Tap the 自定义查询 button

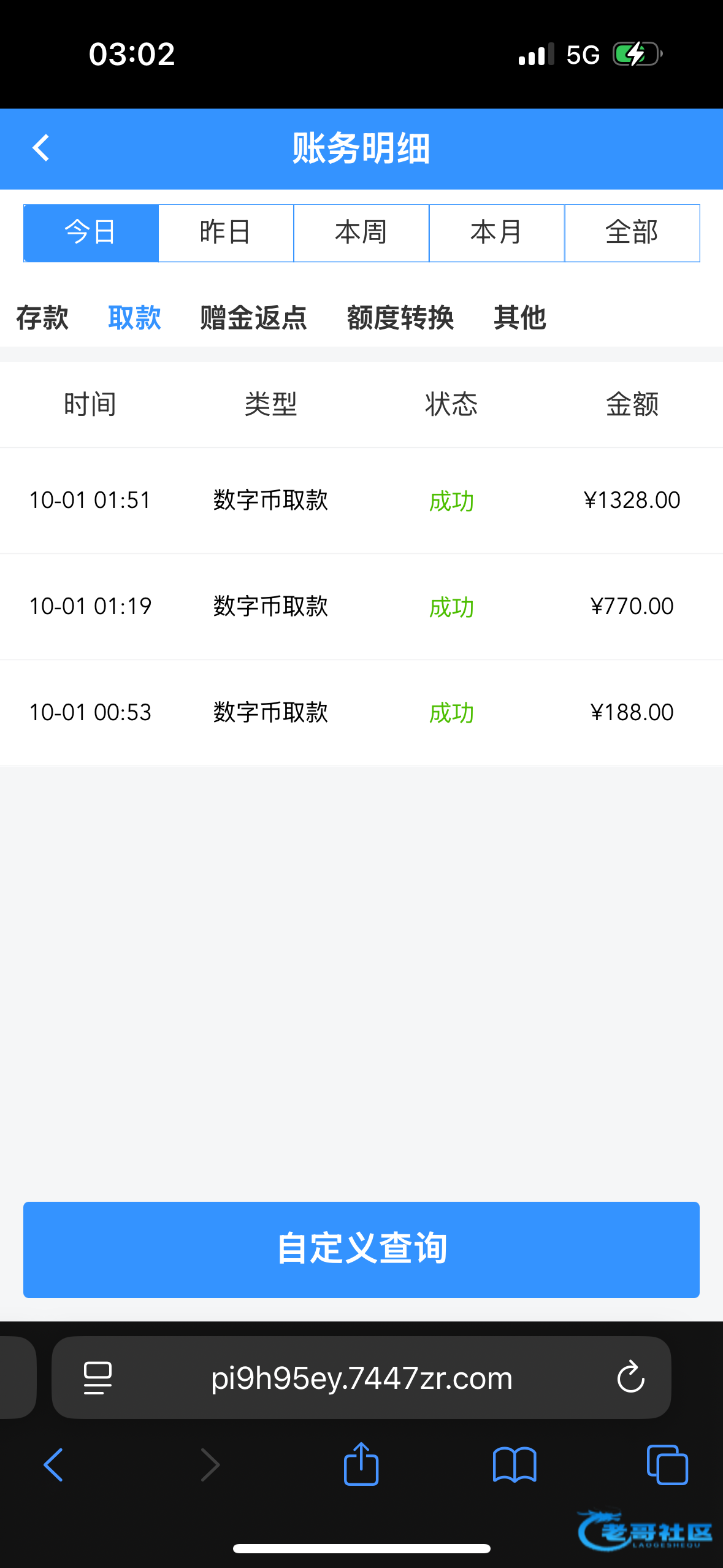[361, 1249]
